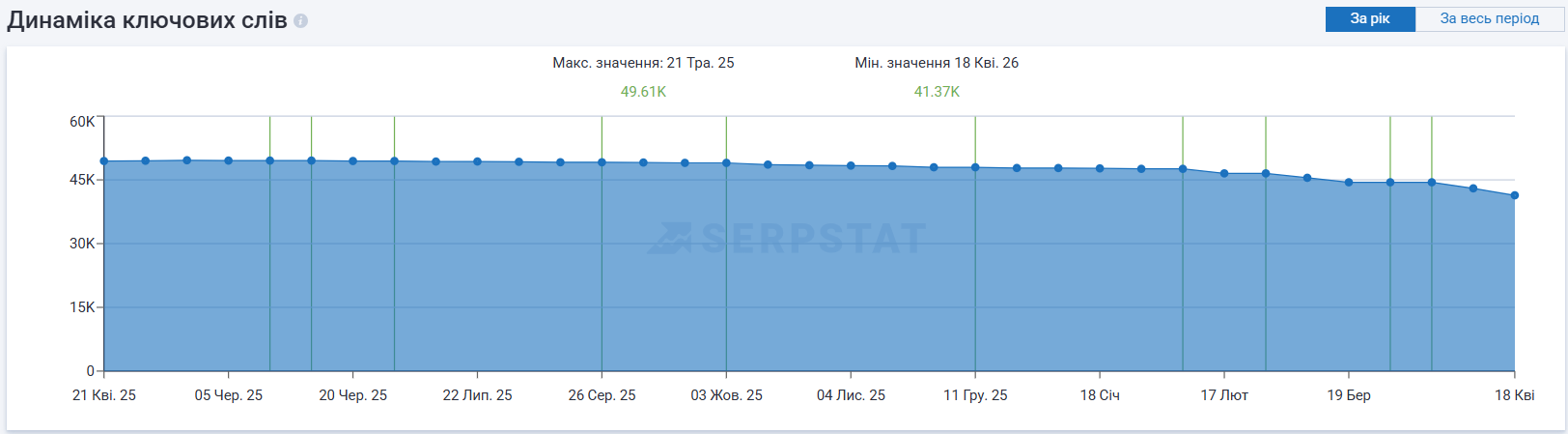Screen dimensions: 1568x434
Task: Click the last data point at 18 Кві
Action: (x=1515, y=195)
